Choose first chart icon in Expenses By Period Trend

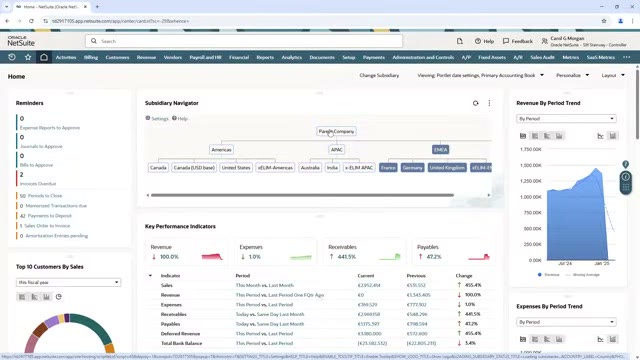(x=523, y=339)
